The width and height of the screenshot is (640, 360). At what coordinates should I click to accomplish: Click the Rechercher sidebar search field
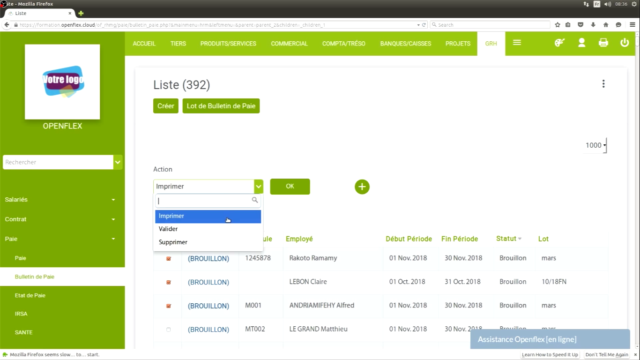pos(58,162)
